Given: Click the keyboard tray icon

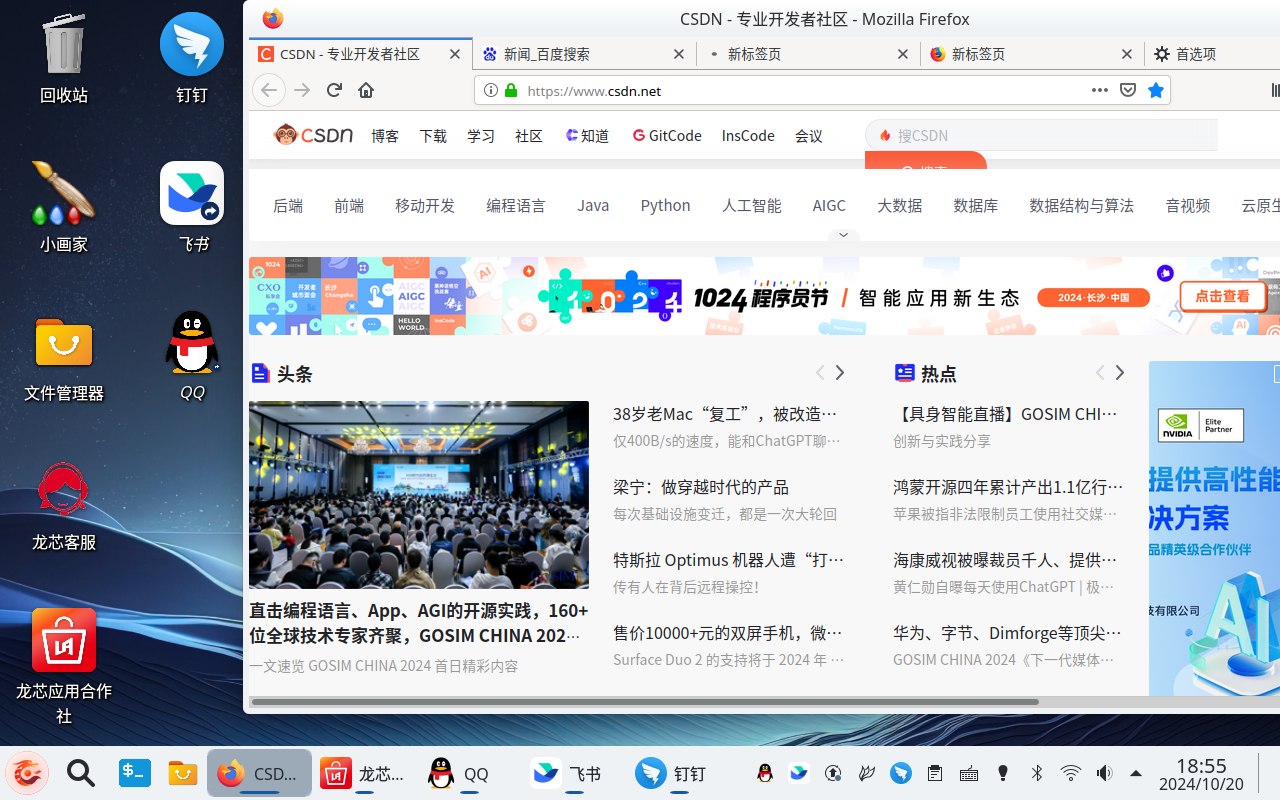Looking at the screenshot, I should point(968,773).
